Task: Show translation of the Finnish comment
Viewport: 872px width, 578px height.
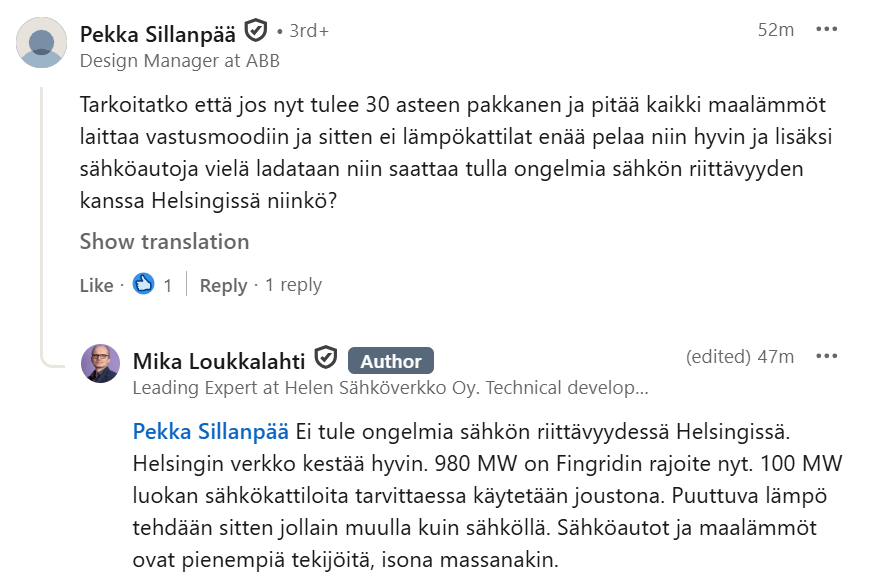Action: 164,241
